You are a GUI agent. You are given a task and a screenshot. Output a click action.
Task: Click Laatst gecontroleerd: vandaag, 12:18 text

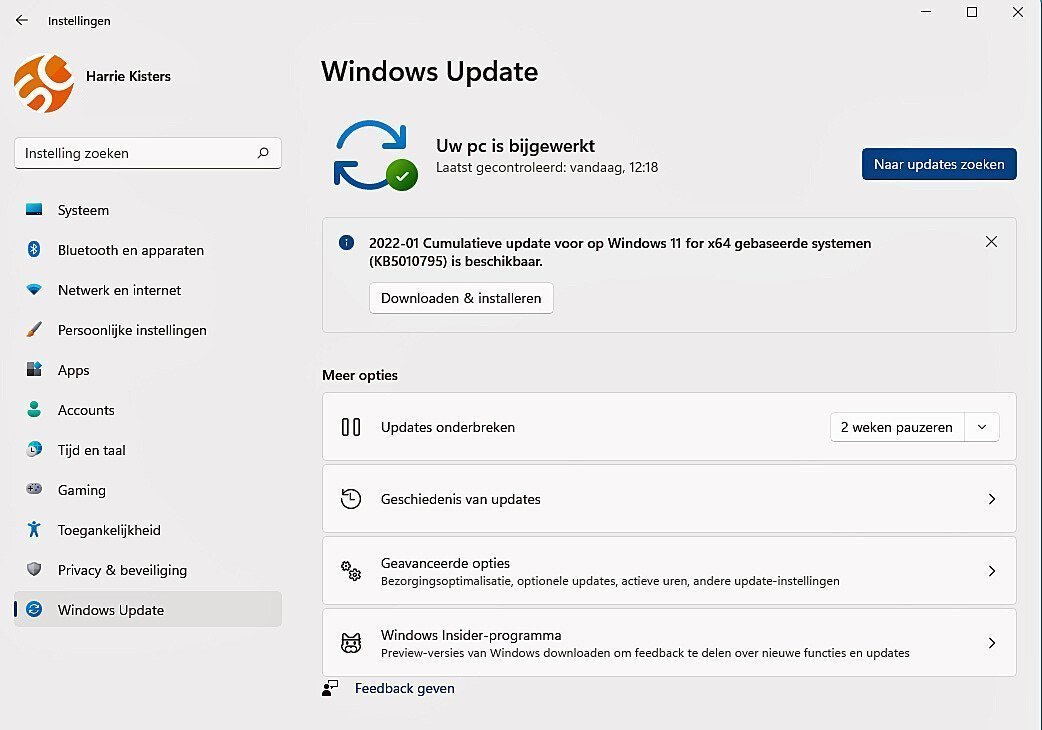tap(547, 167)
